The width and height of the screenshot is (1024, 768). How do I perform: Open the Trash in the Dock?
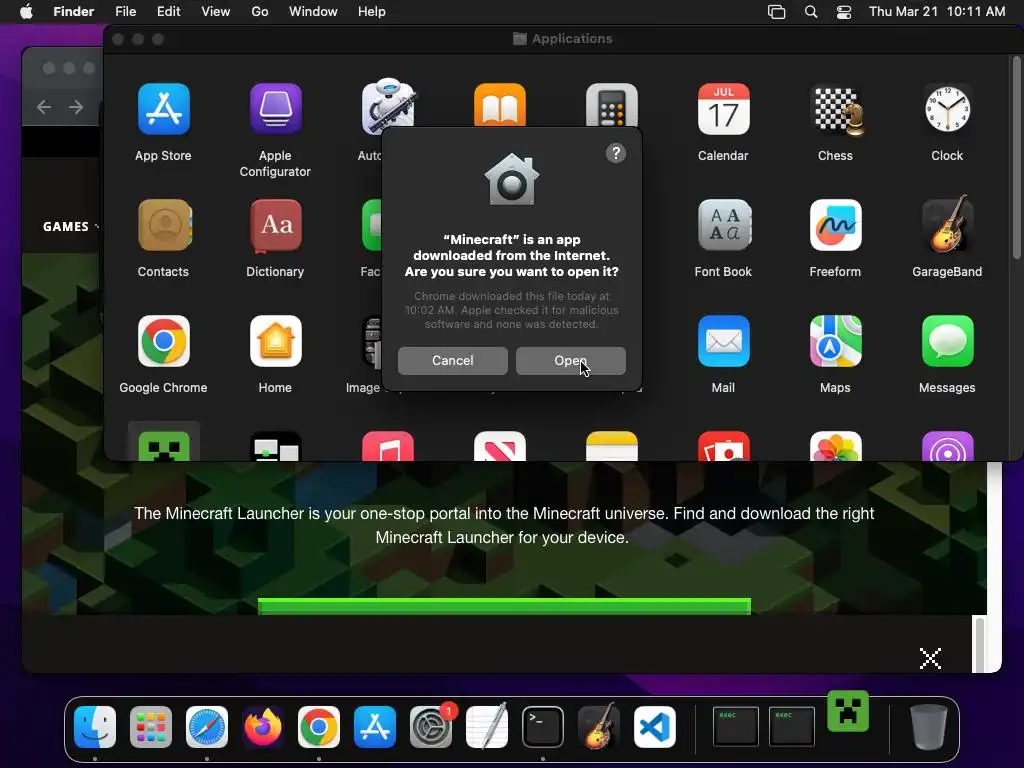pos(929,727)
